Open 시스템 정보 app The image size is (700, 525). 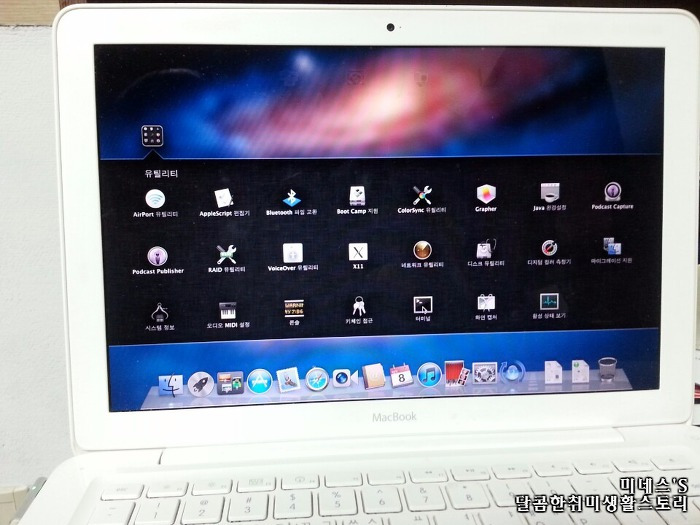(160, 312)
